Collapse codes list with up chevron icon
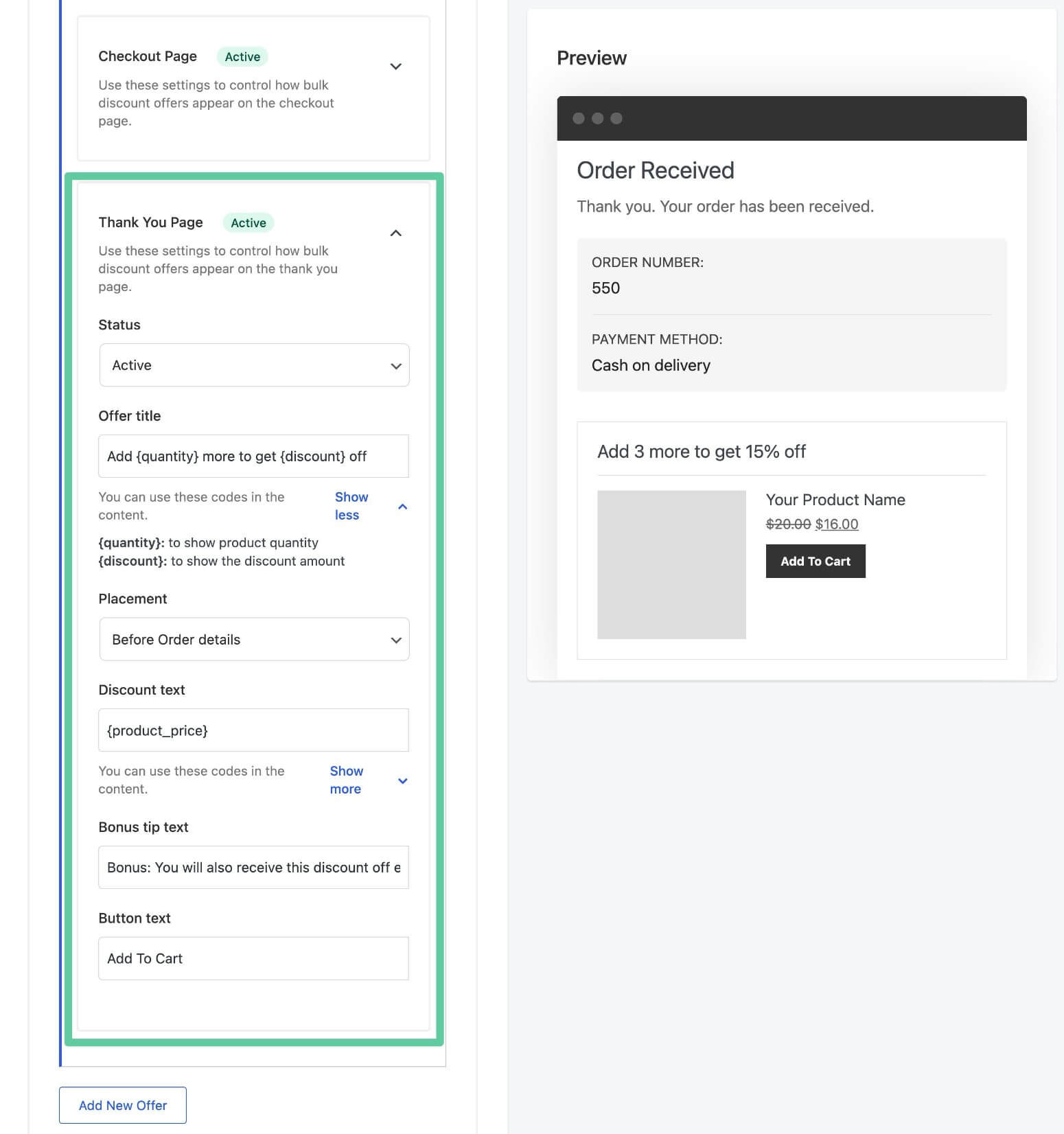The width and height of the screenshot is (1064, 1134). 403,507
